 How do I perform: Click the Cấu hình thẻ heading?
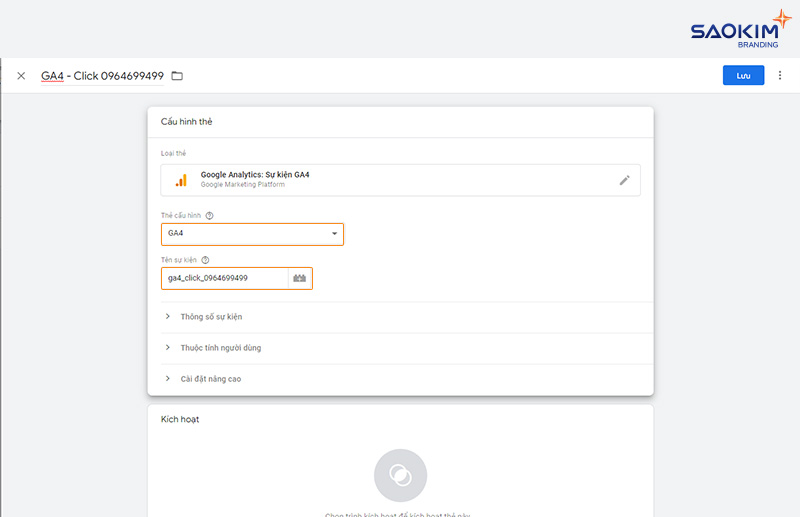click(186, 121)
